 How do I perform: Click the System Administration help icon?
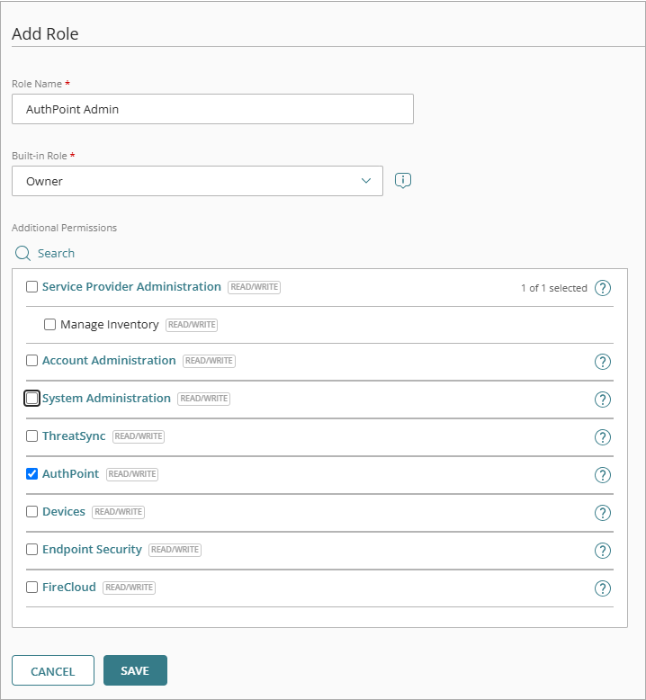pyautogui.click(x=602, y=399)
